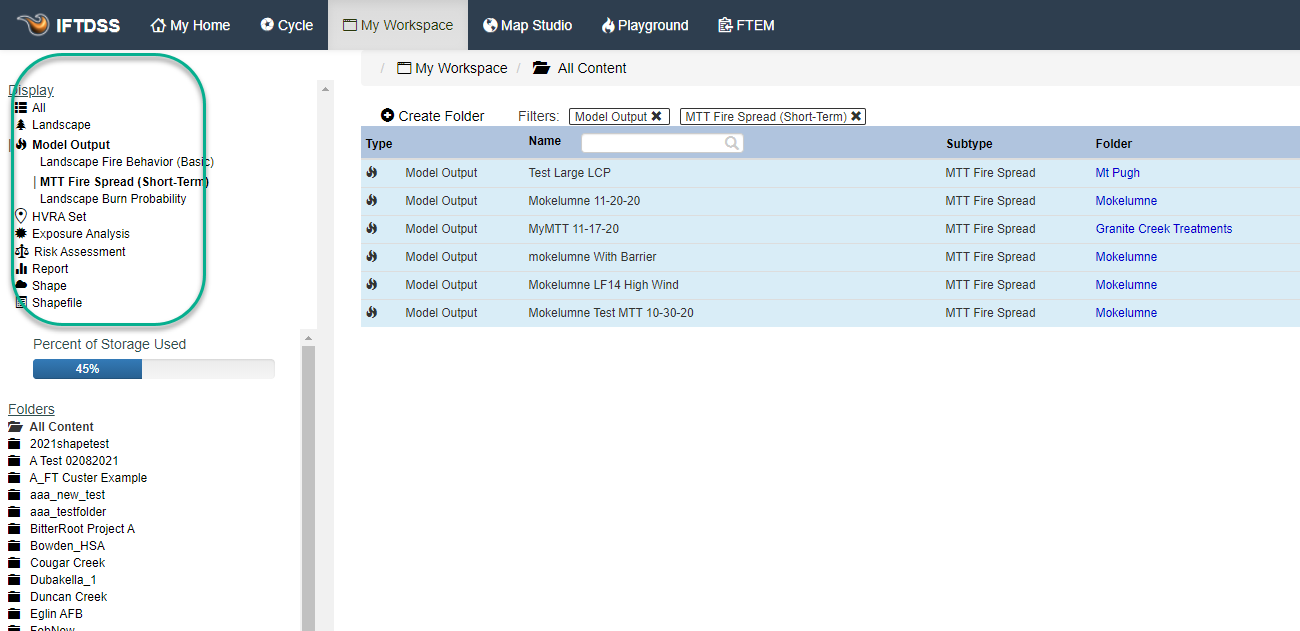Sort by the Folder column header
This screenshot has height=631, width=1300.
click(1114, 144)
